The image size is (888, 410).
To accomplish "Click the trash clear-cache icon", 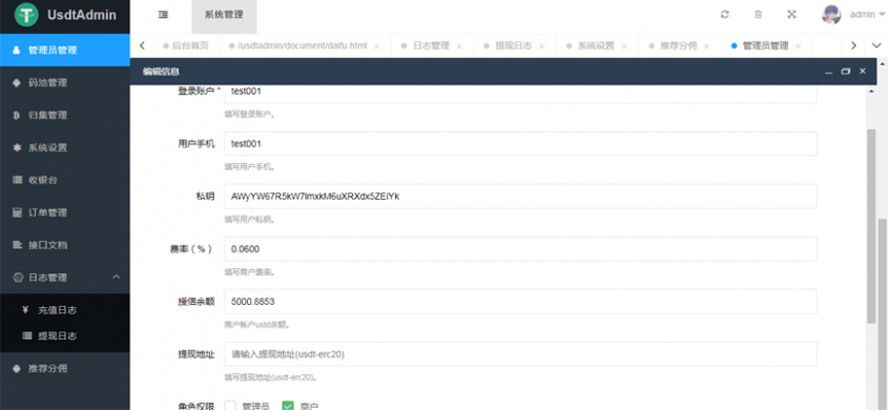I will point(758,15).
